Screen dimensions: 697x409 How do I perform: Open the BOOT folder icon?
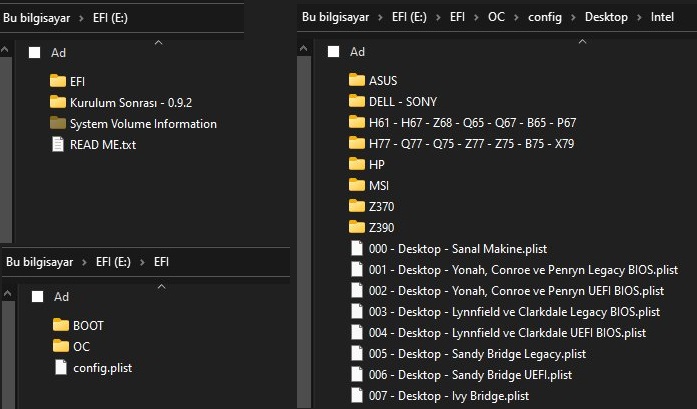[x=61, y=326]
